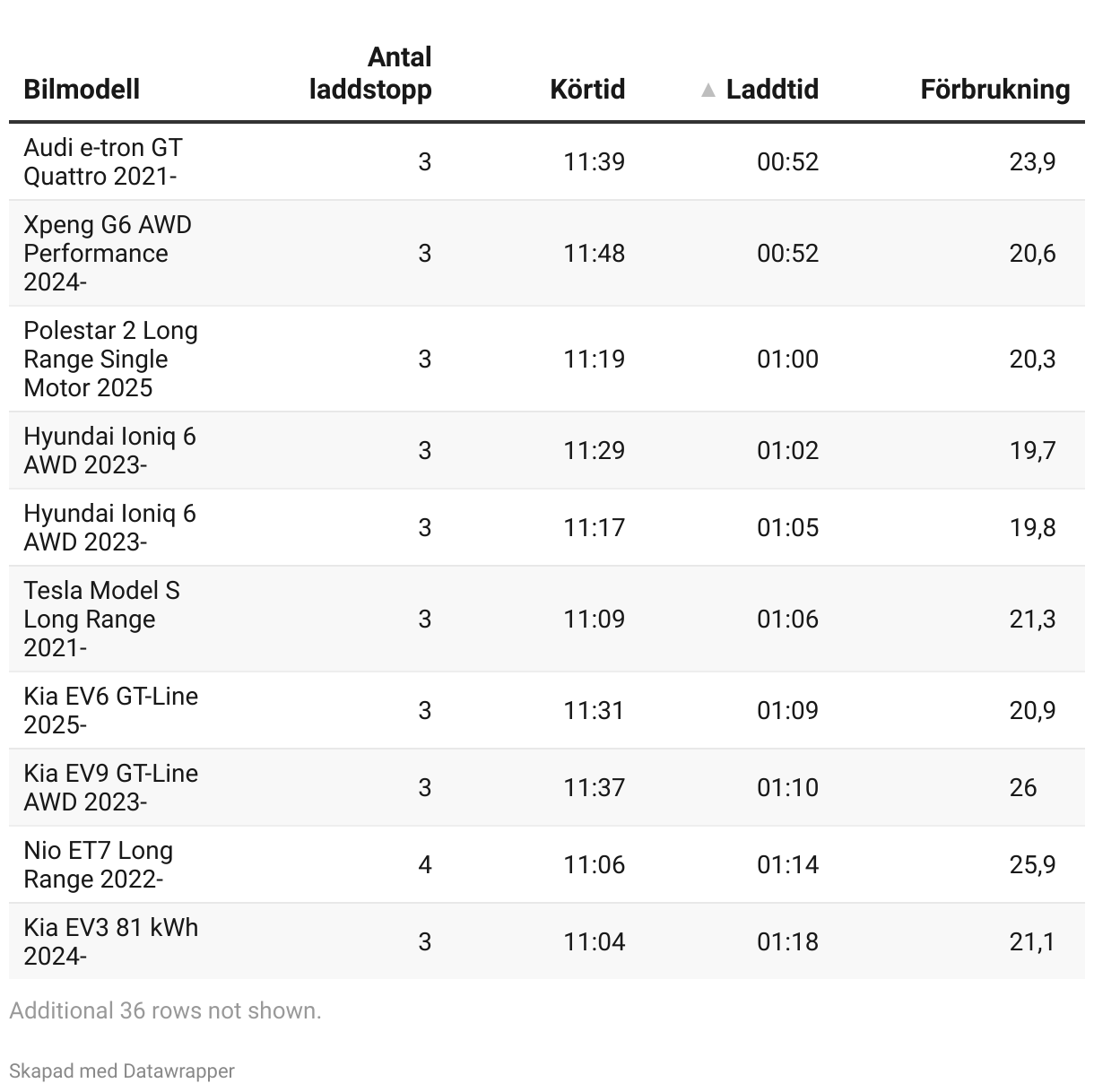
Task: Click the Tesla Model S Long Range cell
Action: [x=101, y=619]
